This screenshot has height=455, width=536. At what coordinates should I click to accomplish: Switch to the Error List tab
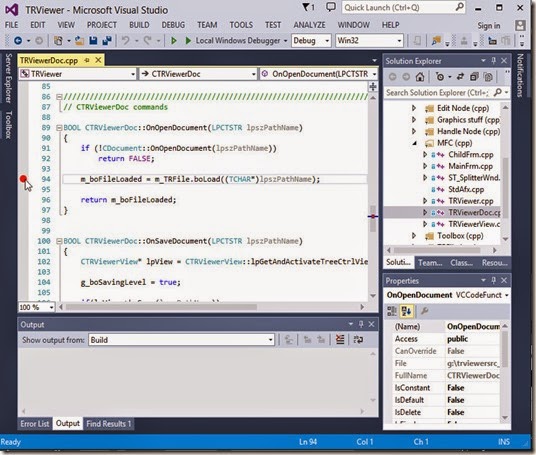point(35,424)
